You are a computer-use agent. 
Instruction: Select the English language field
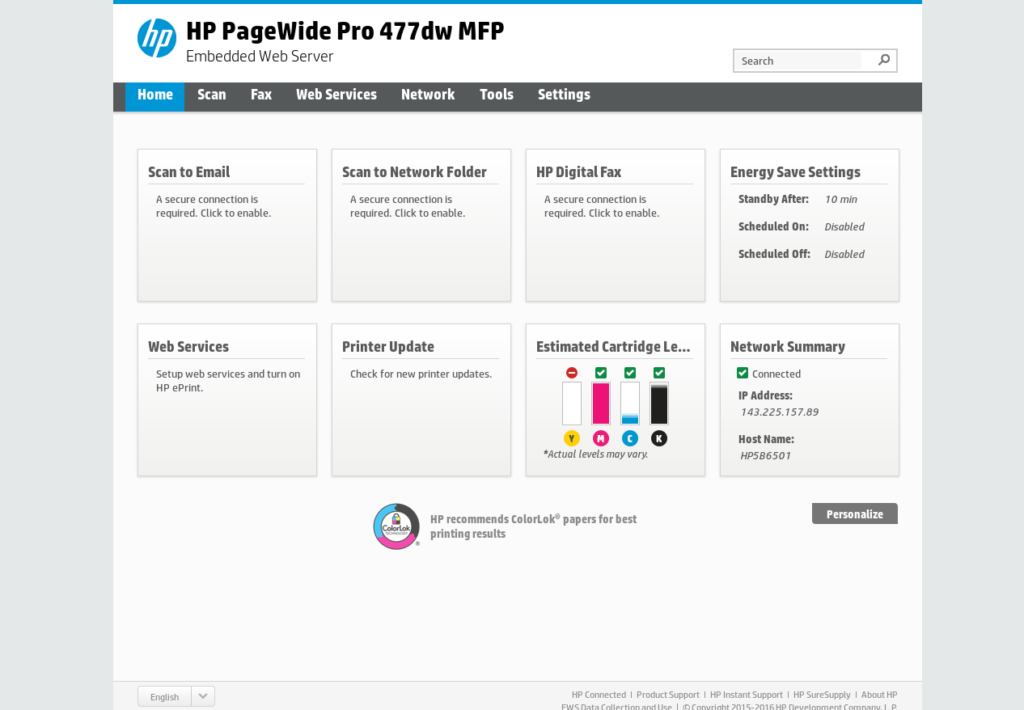click(x=165, y=696)
